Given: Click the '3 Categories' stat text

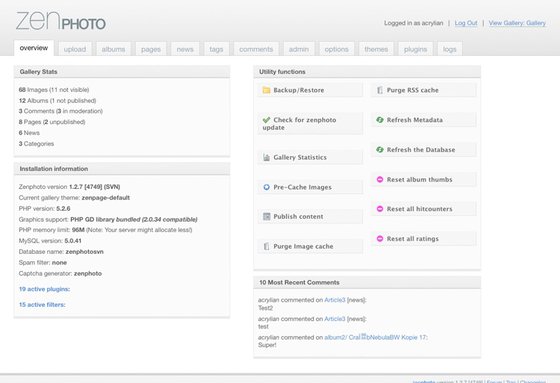Looking at the screenshot, I should point(36,144).
